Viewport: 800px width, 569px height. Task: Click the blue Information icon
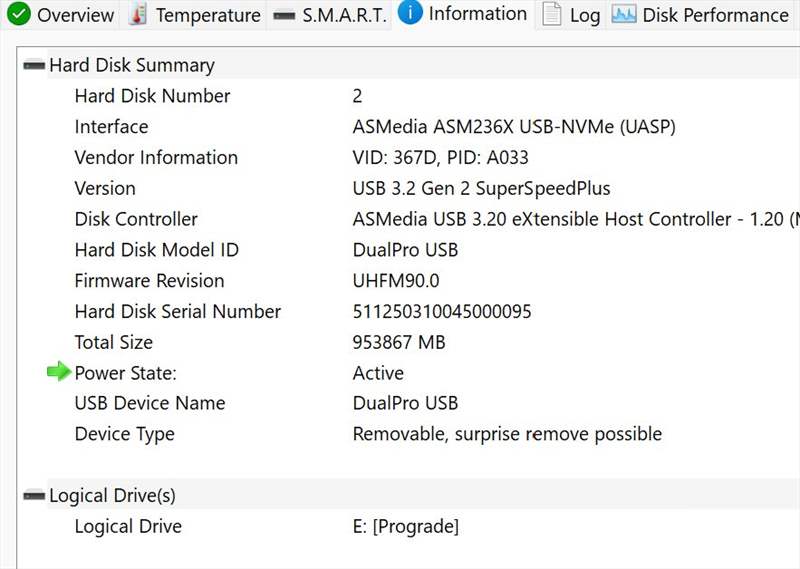[x=410, y=13]
